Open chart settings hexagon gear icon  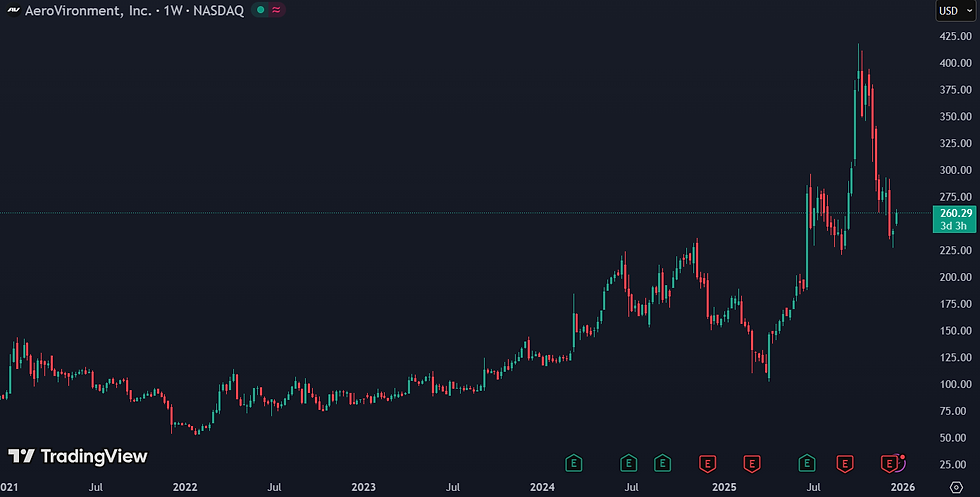956,487
